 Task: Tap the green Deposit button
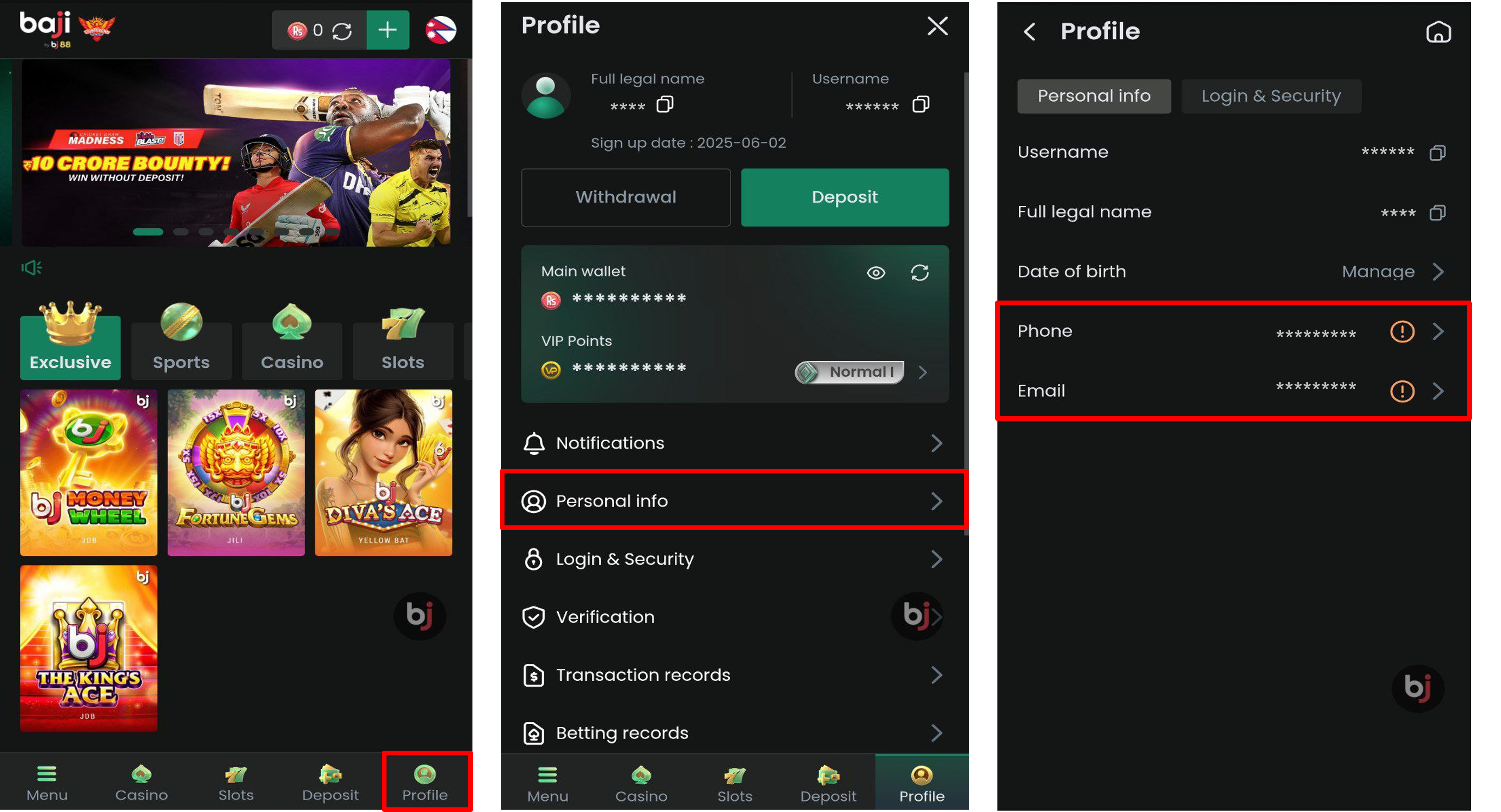click(x=844, y=197)
